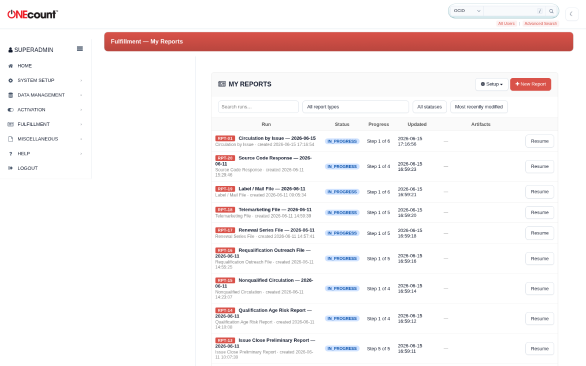This screenshot has width=586, height=366.
Task: Click the superadmin user icon
Action: (x=10, y=50)
